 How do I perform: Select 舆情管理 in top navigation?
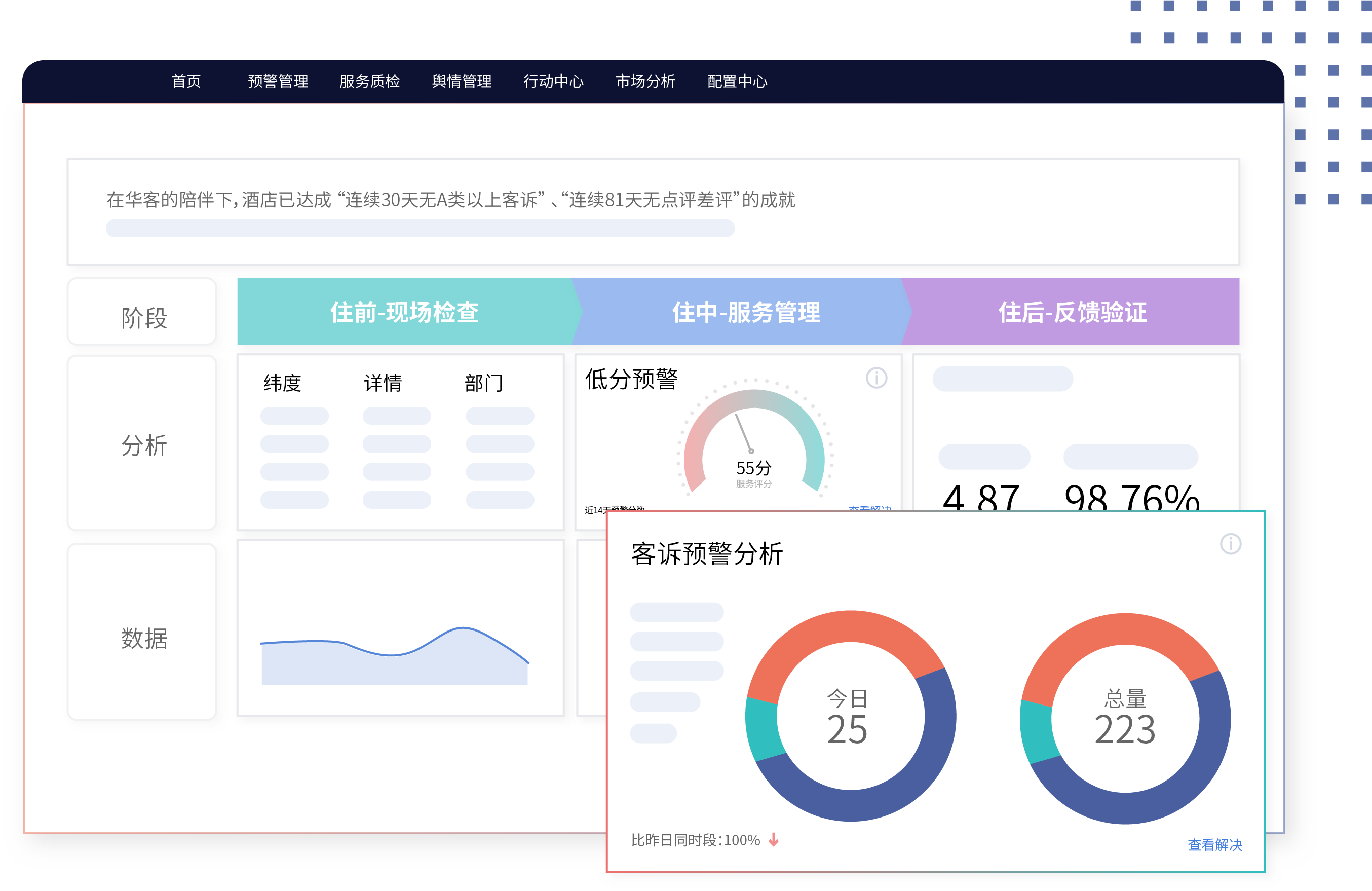tap(462, 81)
